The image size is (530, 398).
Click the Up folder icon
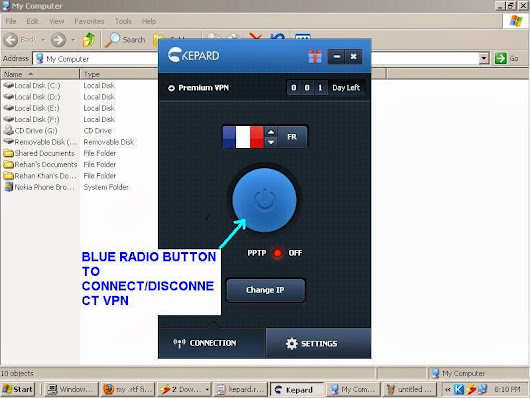[x=89, y=40]
